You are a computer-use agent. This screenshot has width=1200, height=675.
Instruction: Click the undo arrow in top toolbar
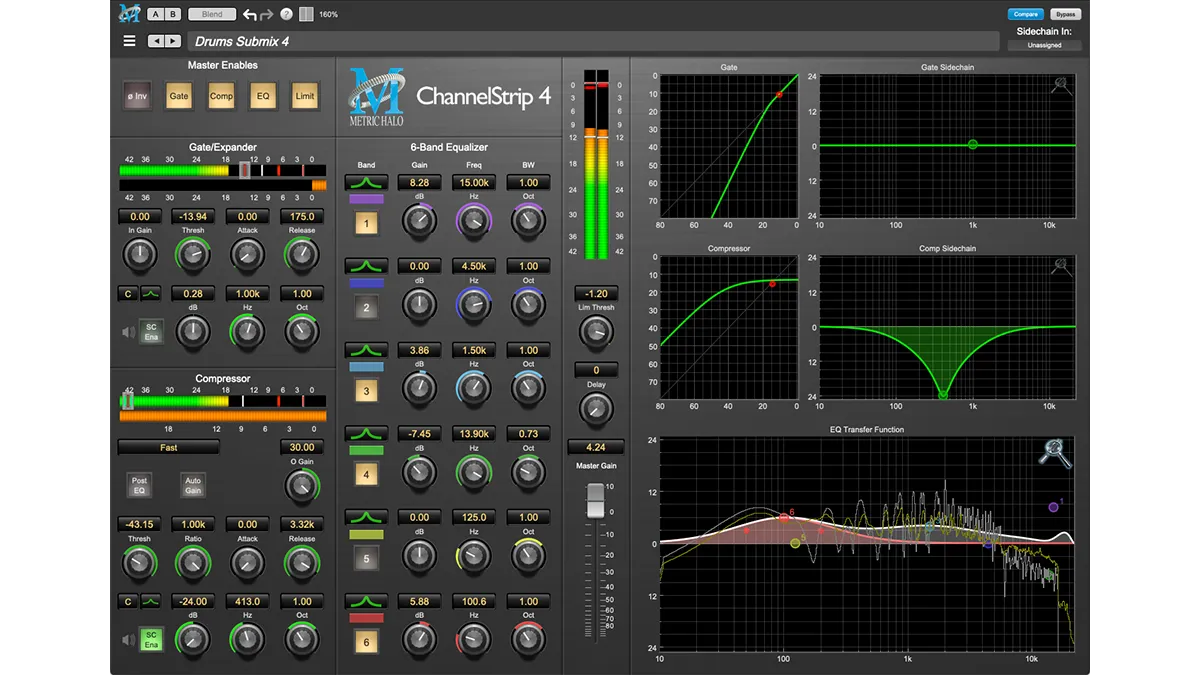click(x=250, y=14)
